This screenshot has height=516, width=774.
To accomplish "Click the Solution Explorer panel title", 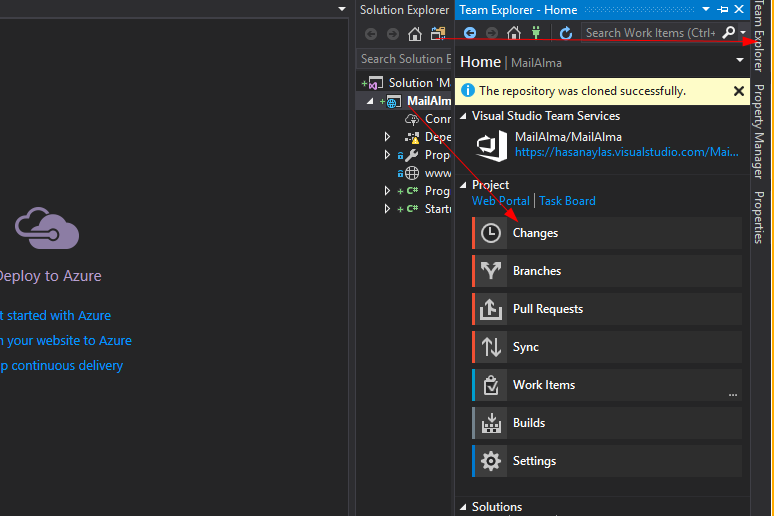I will point(404,10).
